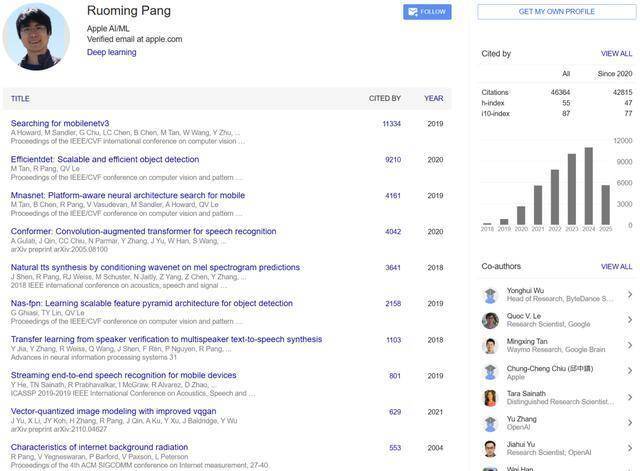Open Searching for mobilenetv3 paper
The image size is (640, 471).
click(x=60, y=123)
